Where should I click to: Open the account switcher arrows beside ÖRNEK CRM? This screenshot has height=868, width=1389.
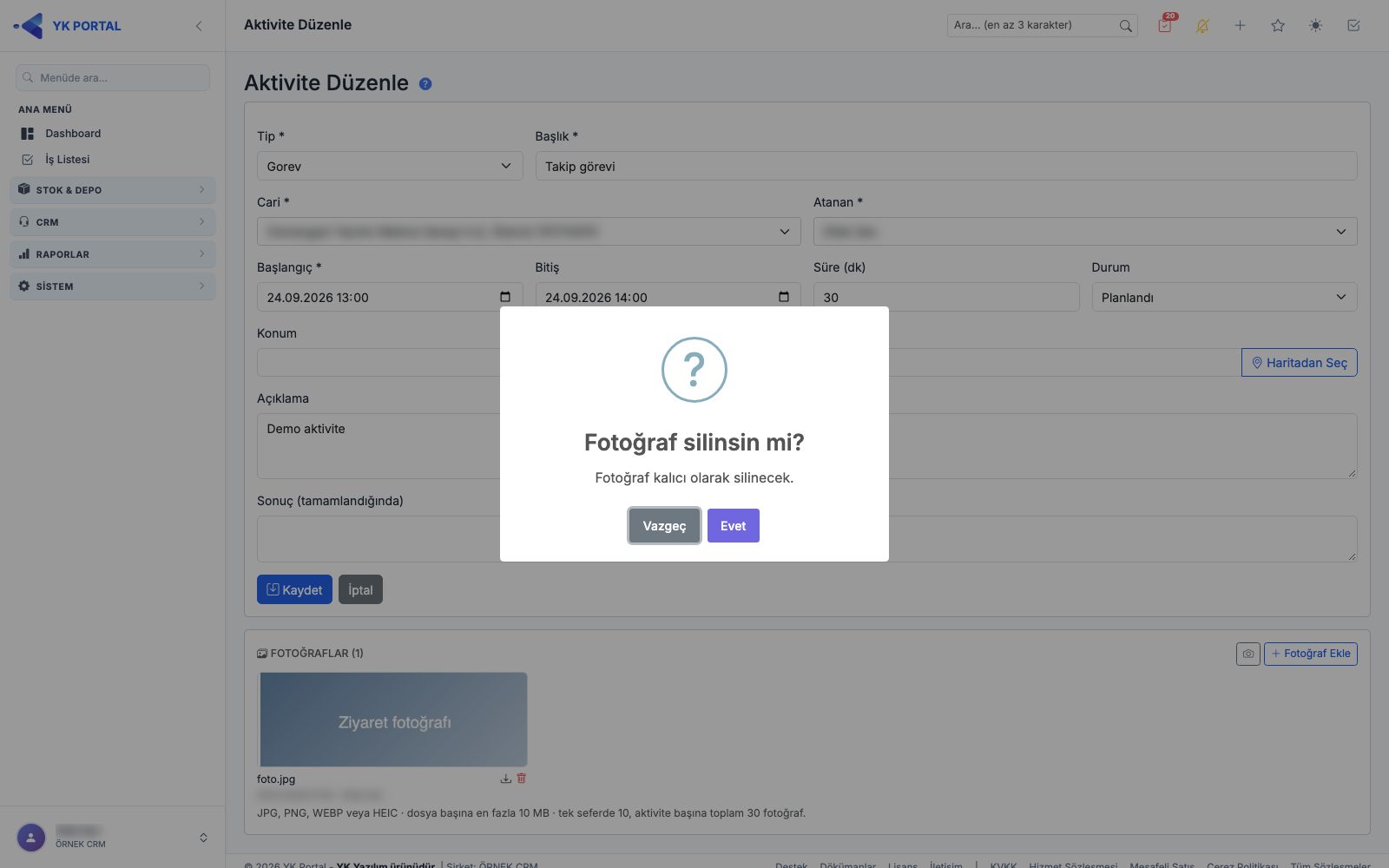coord(203,838)
